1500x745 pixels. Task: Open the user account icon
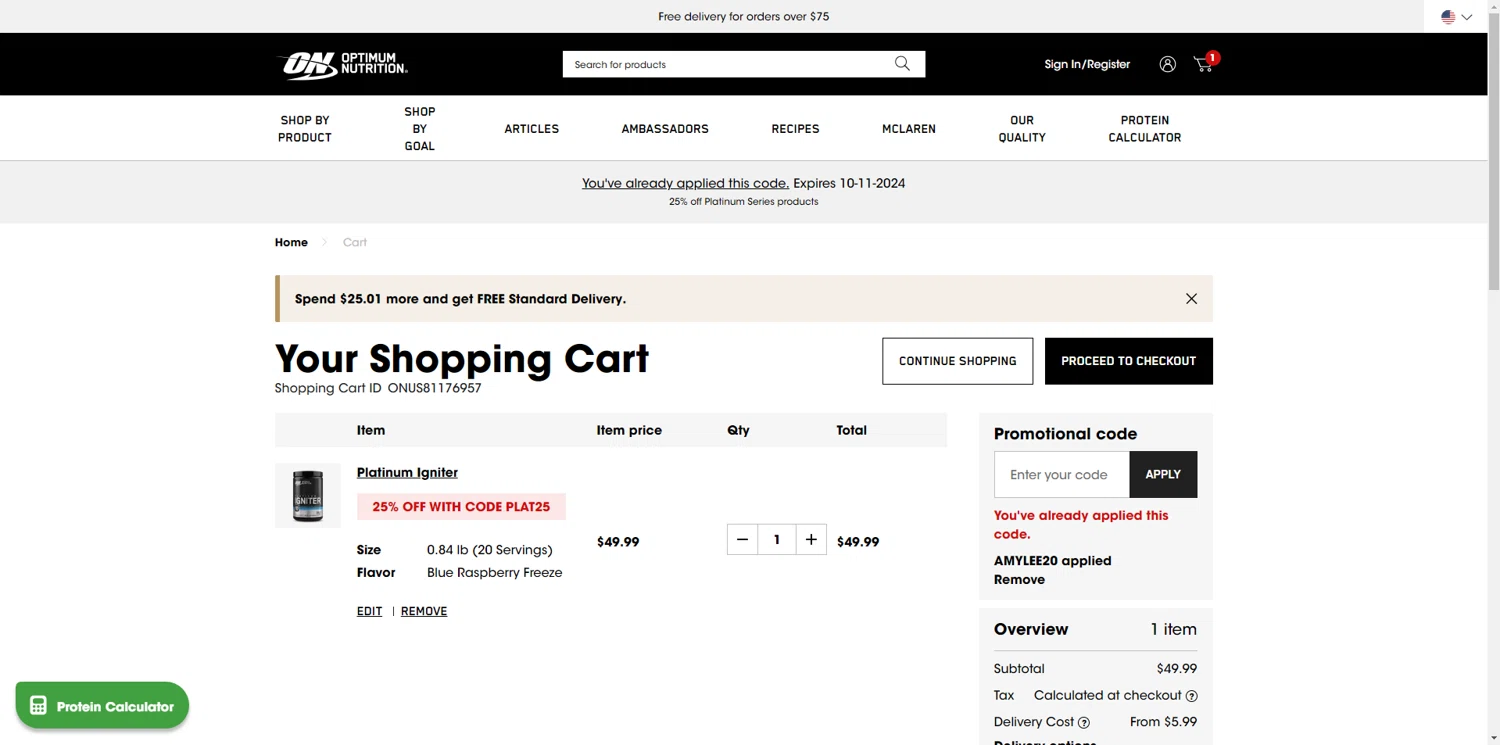(x=1167, y=64)
